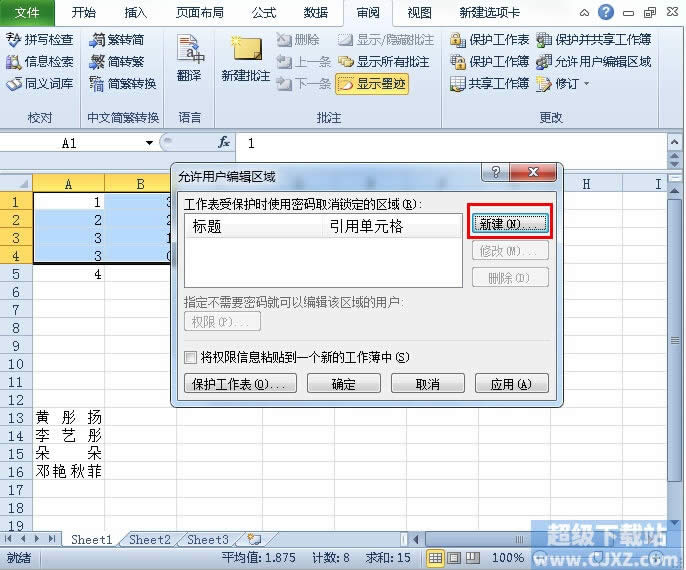Open 简繁转换 conversion options
The image size is (686, 570).
122,83
